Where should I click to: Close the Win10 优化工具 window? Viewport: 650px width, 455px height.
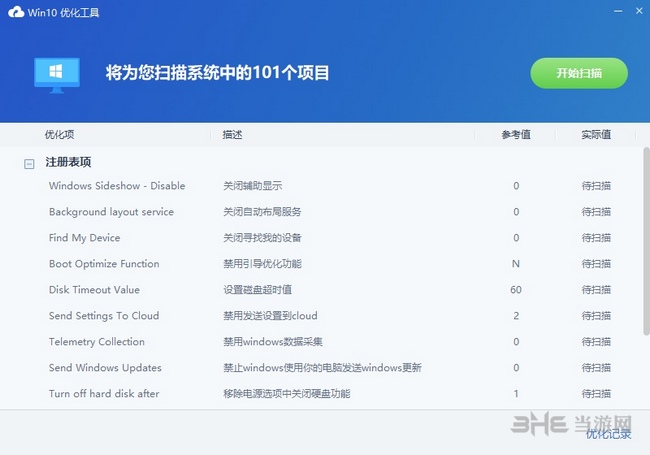pyautogui.click(x=639, y=11)
